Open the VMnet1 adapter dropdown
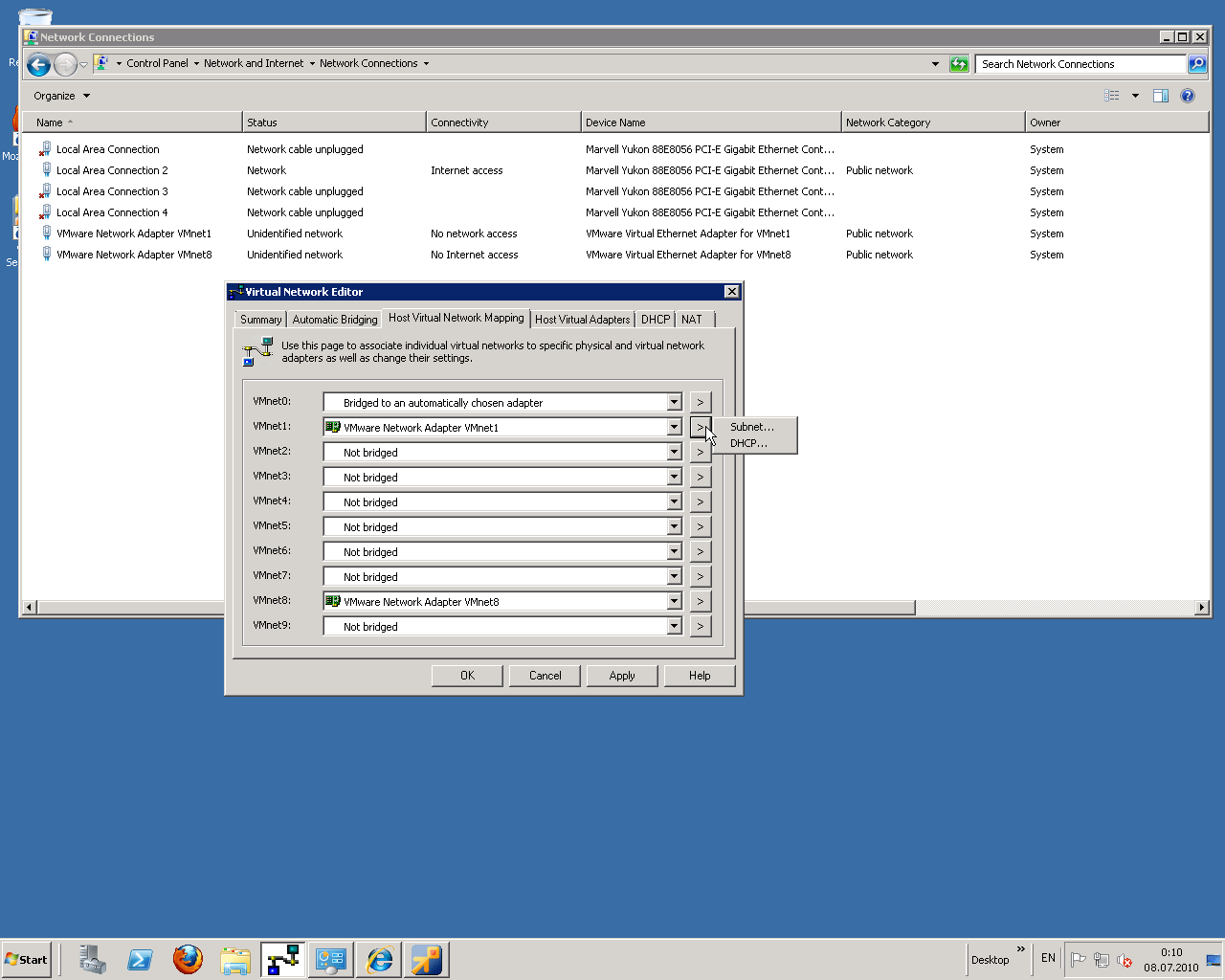The image size is (1225, 980). pyautogui.click(x=674, y=428)
